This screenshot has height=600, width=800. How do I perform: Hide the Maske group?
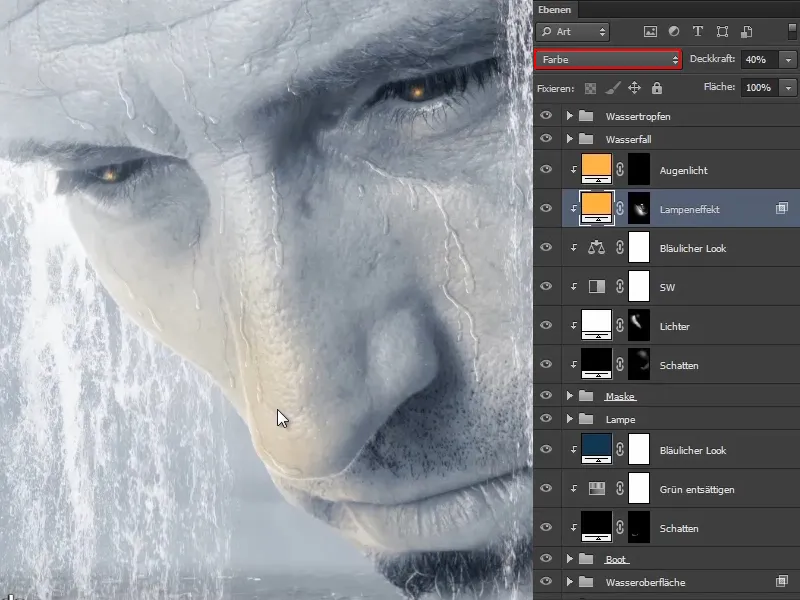(x=546, y=395)
